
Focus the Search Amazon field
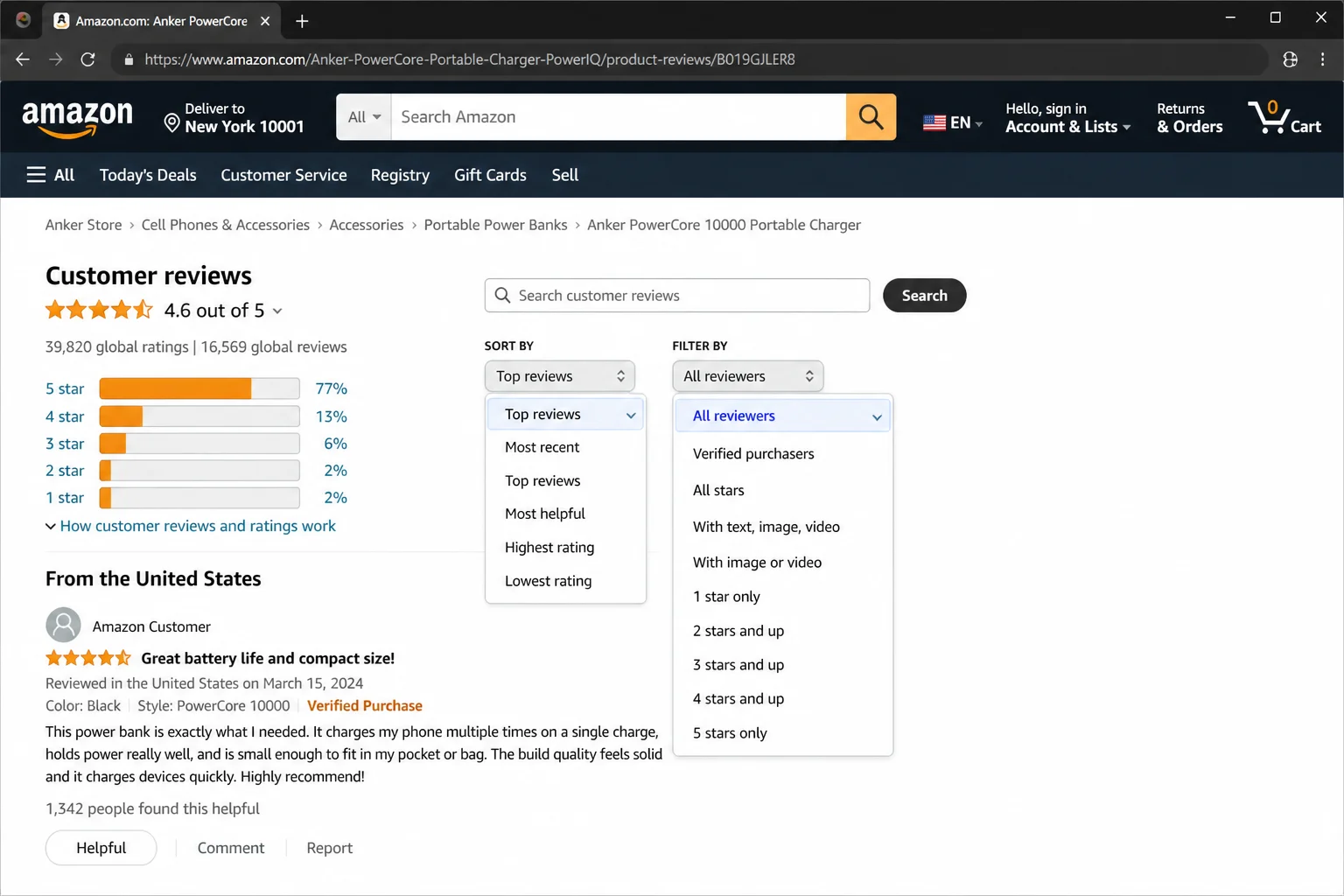coord(619,116)
